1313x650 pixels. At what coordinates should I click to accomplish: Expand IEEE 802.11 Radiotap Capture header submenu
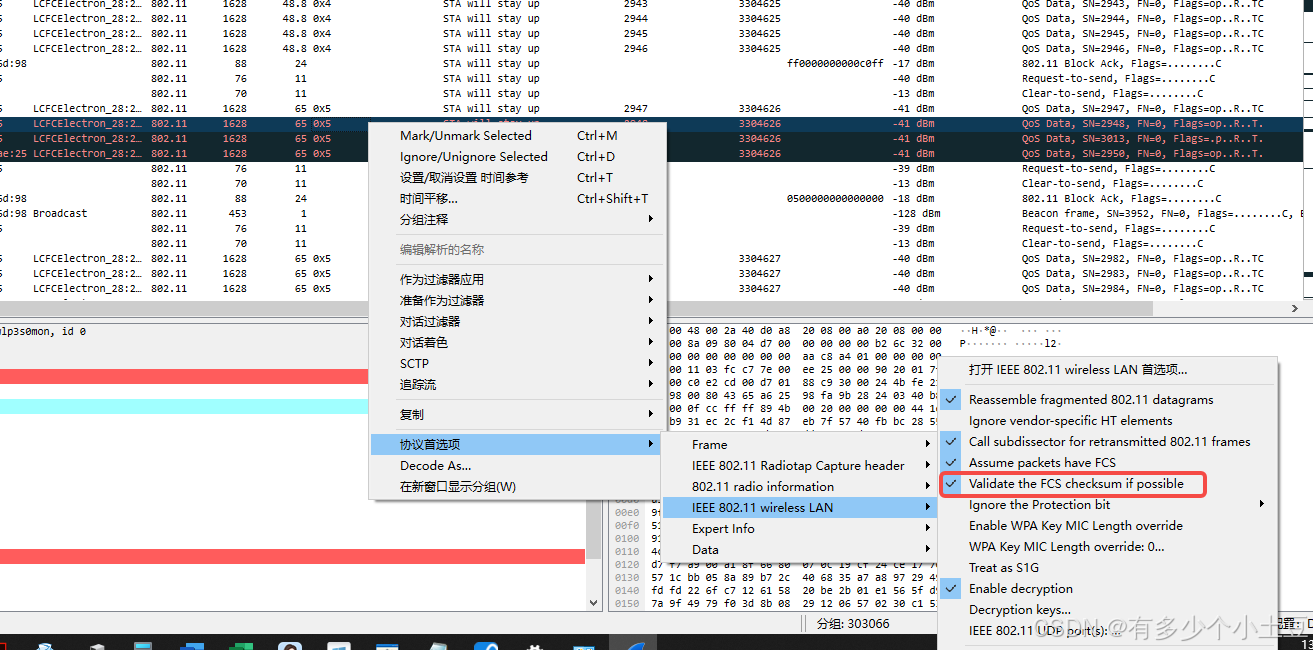coord(799,466)
